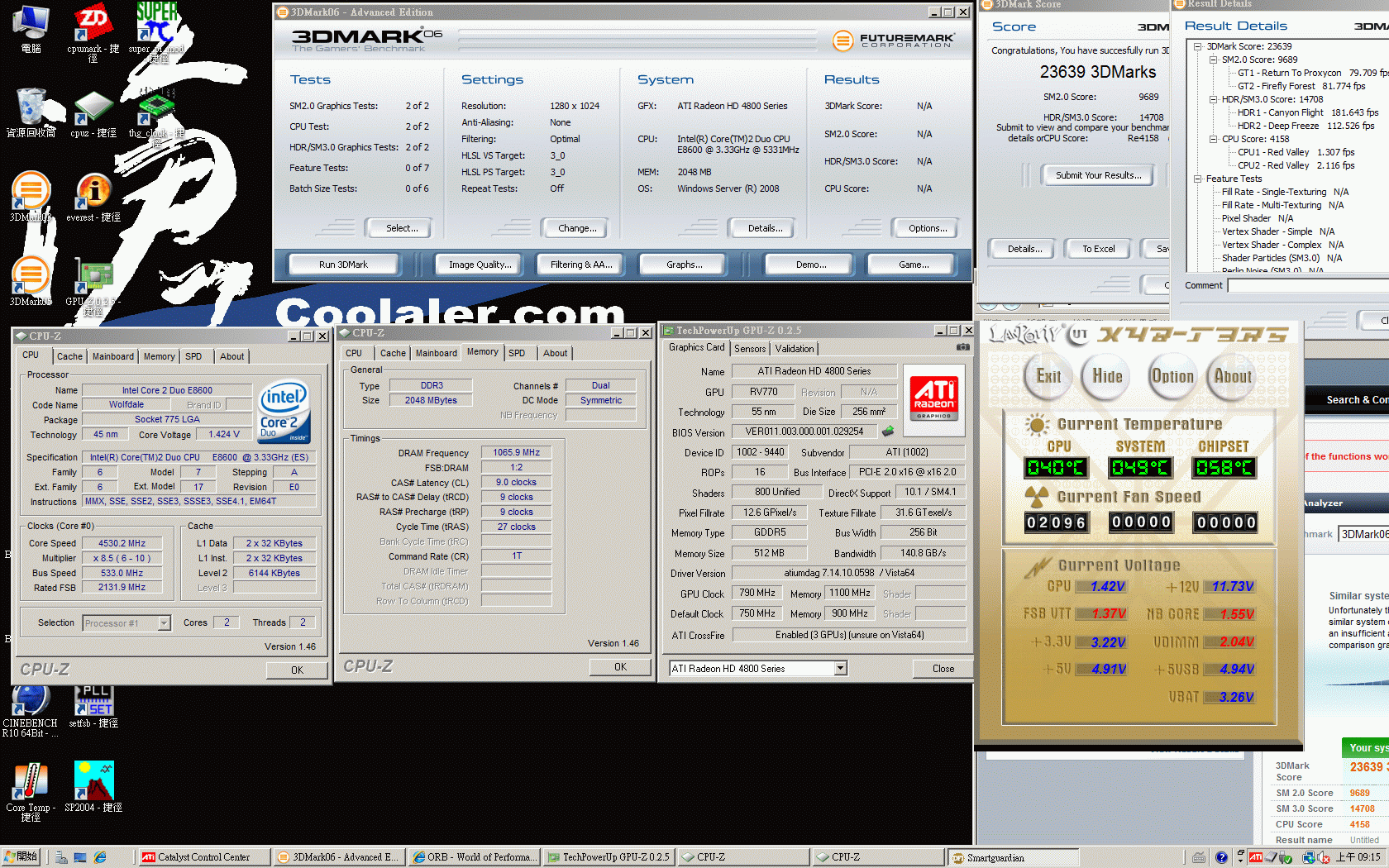Launch the SP2004 desktop shortcut icon
Viewport: 1389px width, 868px height.
[93, 787]
